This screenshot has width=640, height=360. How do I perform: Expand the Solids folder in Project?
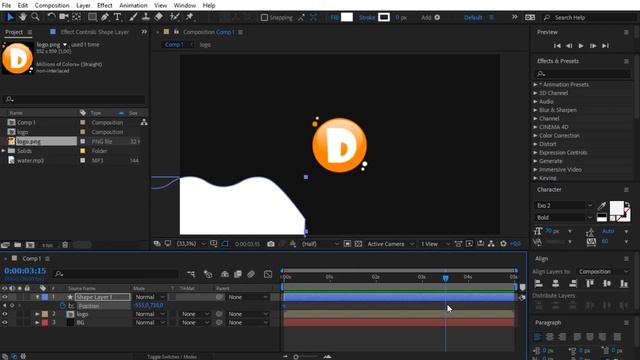[4, 151]
